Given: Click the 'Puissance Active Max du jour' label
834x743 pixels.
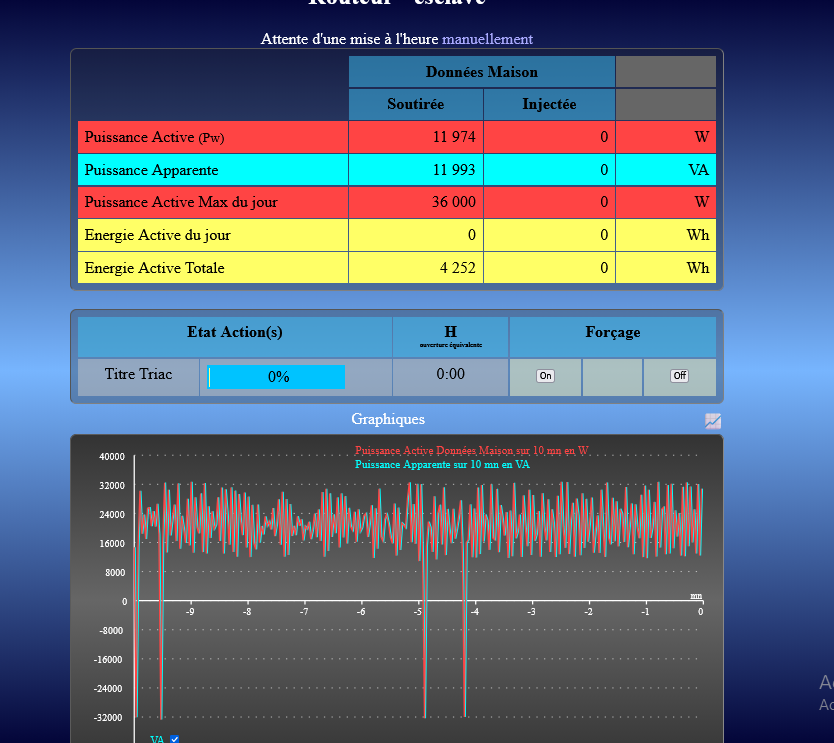Looking at the screenshot, I should tap(181, 202).
